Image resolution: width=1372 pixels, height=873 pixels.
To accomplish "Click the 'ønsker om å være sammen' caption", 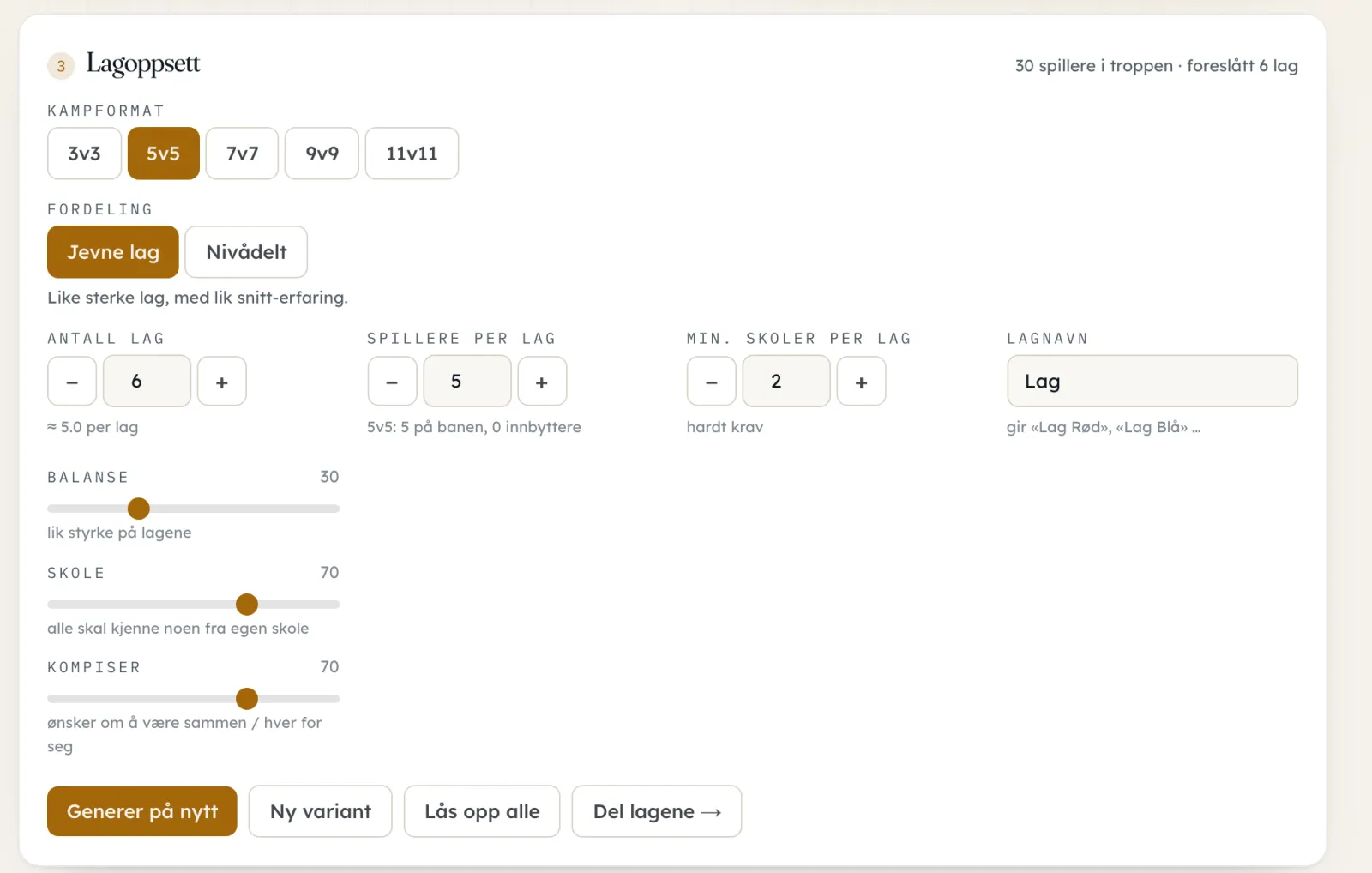I will click(184, 734).
